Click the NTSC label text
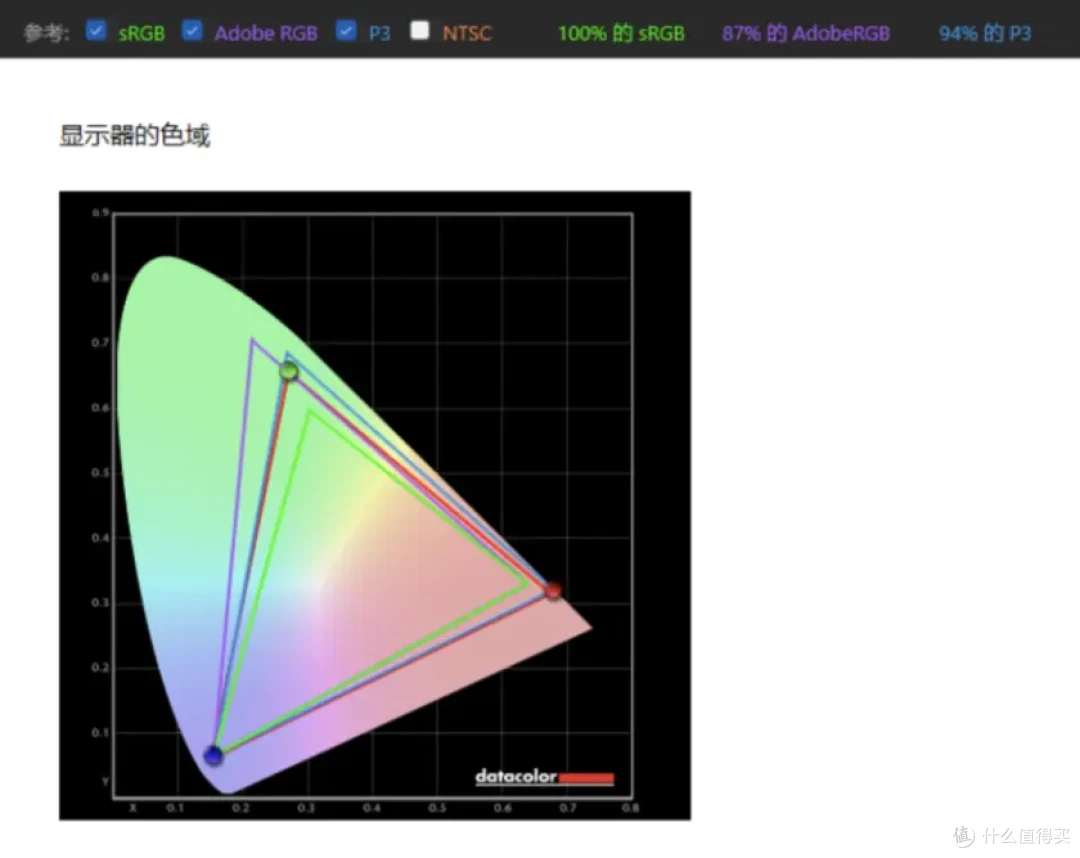Viewport: 1080px width, 858px height. click(467, 33)
